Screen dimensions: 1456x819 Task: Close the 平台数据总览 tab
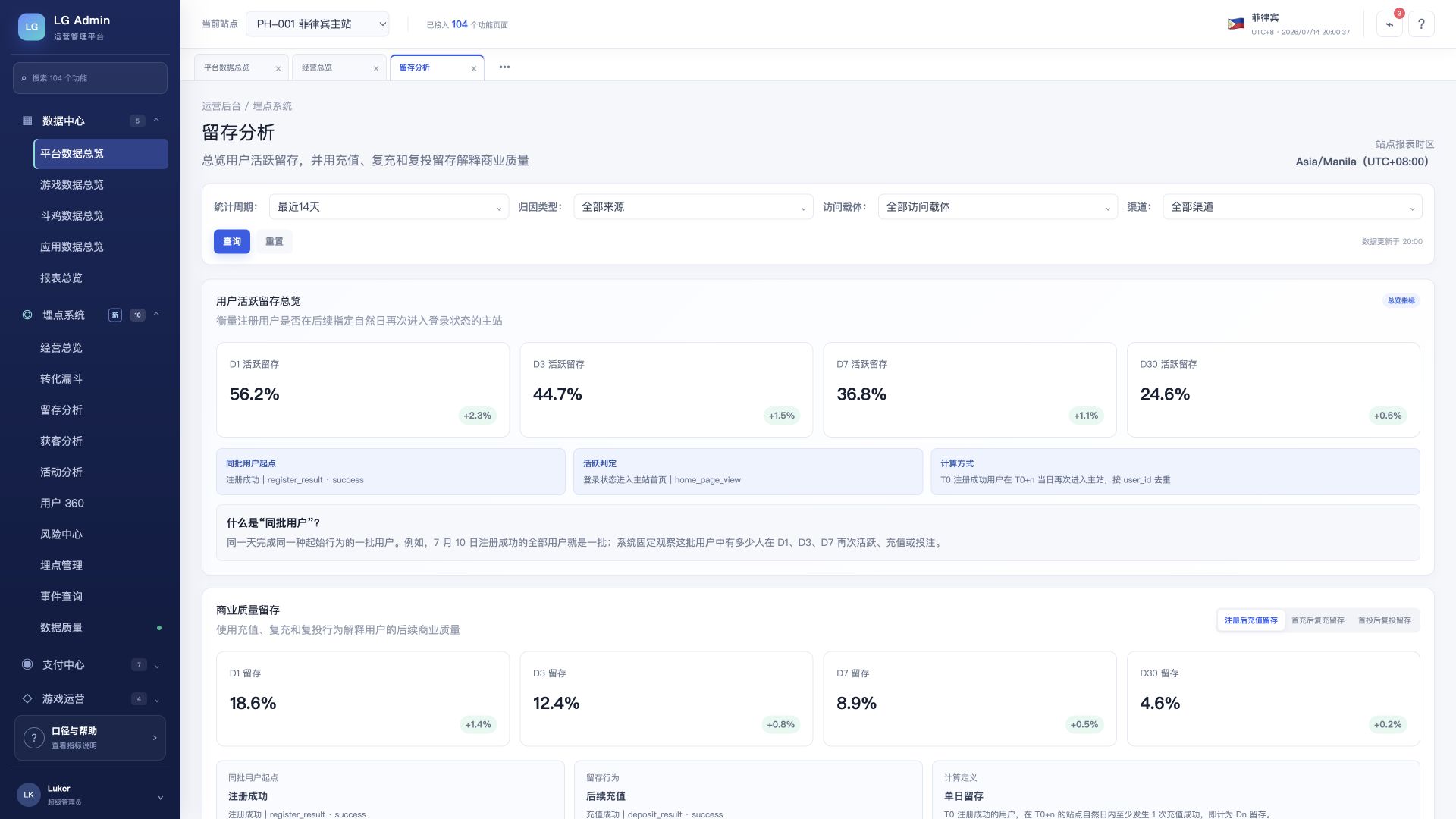(x=278, y=68)
